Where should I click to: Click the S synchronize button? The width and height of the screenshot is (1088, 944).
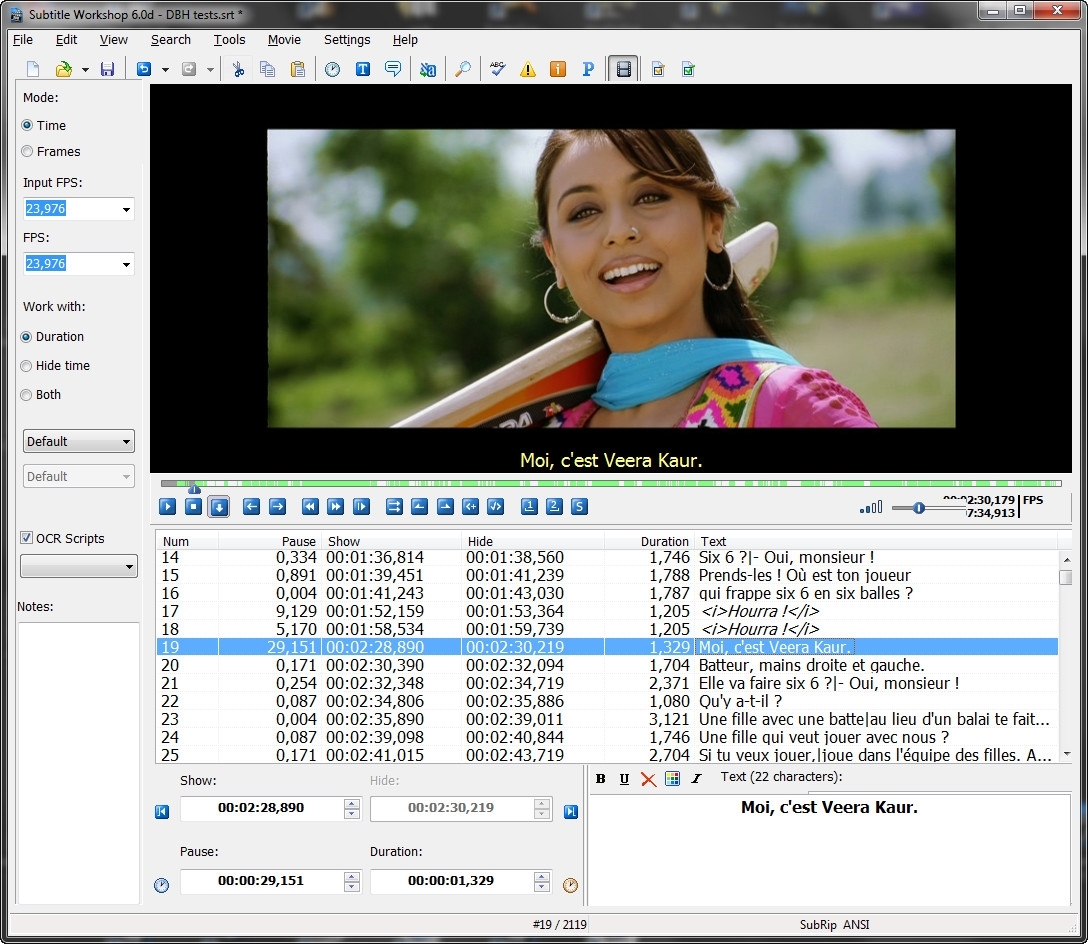coord(579,507)
